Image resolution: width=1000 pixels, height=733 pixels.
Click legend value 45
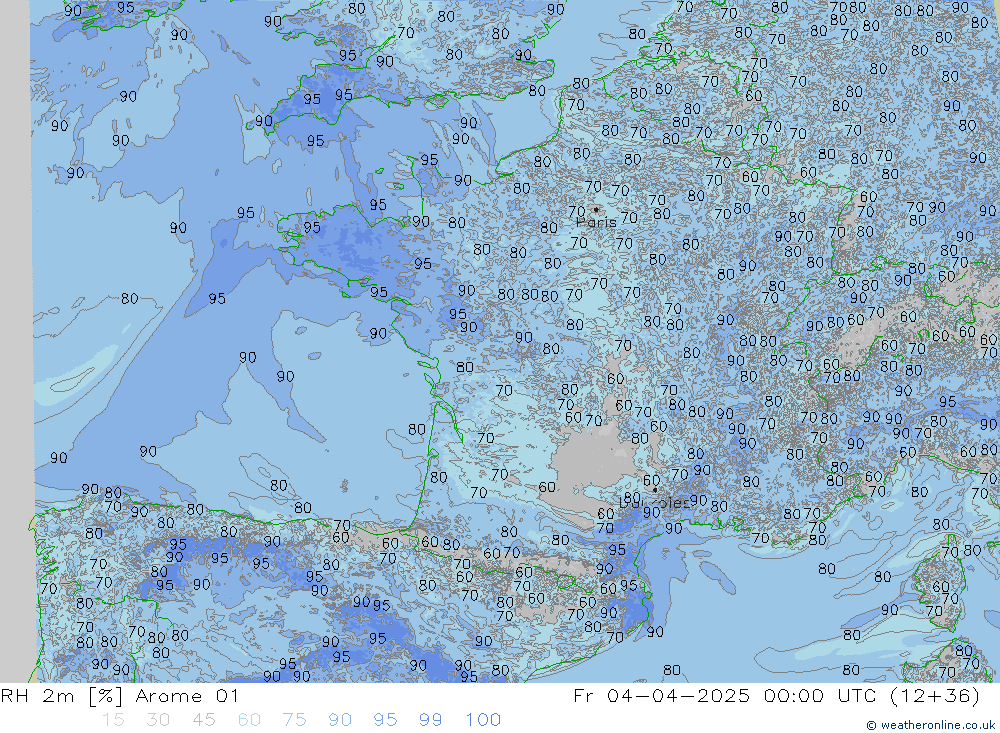[x=203, y=720]
